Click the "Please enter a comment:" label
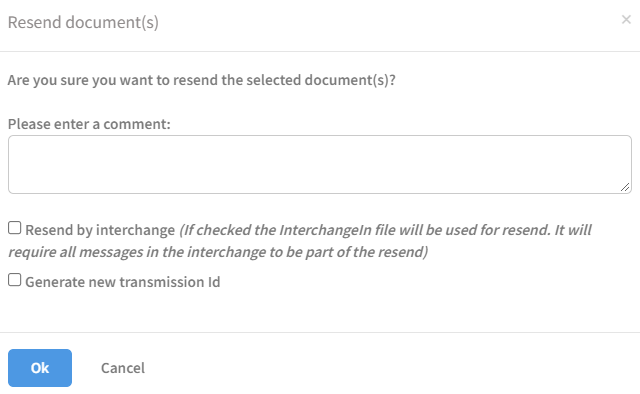Screen dimensions: 640x394 tap(89, 124)
